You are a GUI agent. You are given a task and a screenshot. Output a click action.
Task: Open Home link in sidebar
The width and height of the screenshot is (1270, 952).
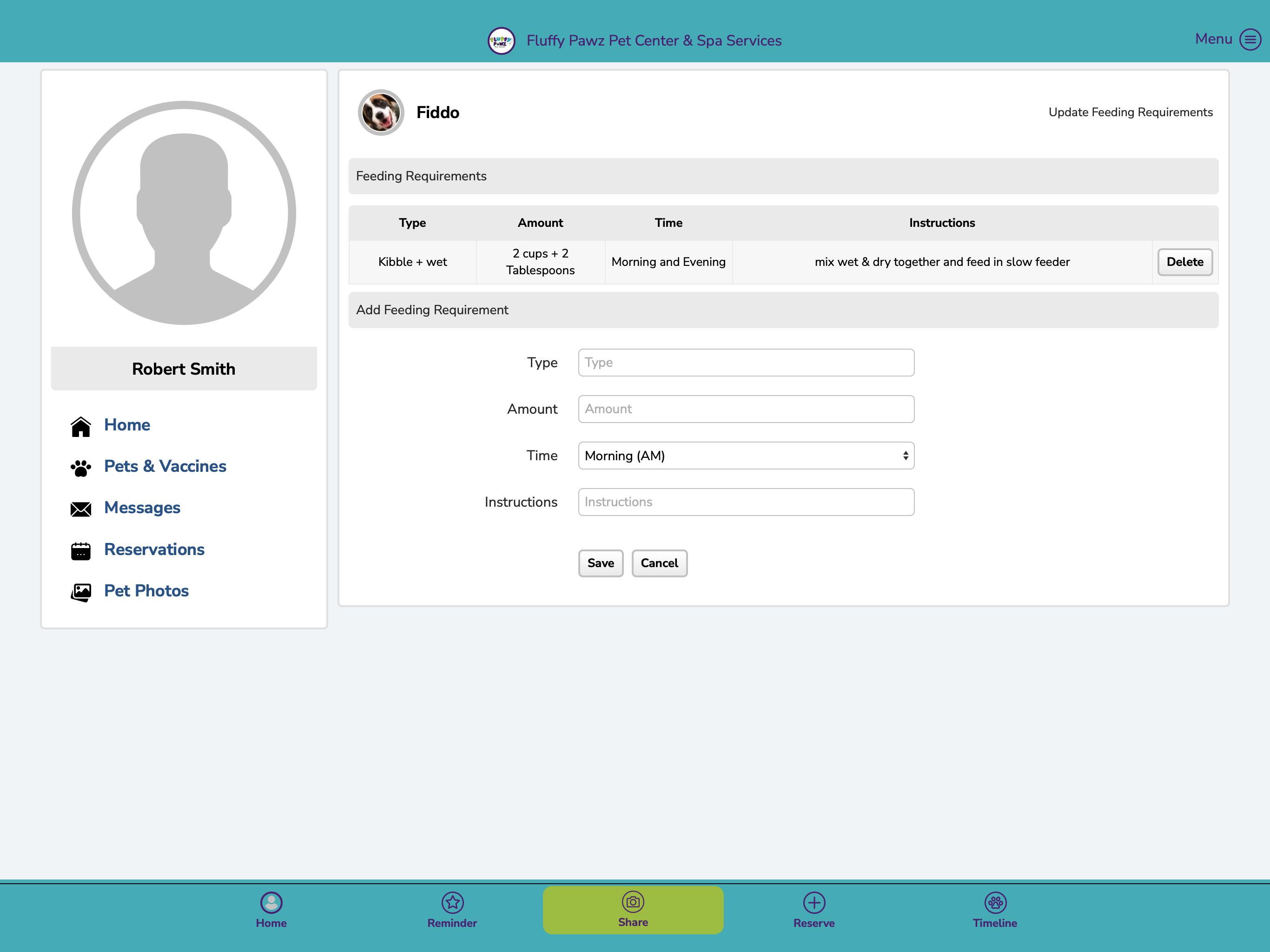(127, 425)
